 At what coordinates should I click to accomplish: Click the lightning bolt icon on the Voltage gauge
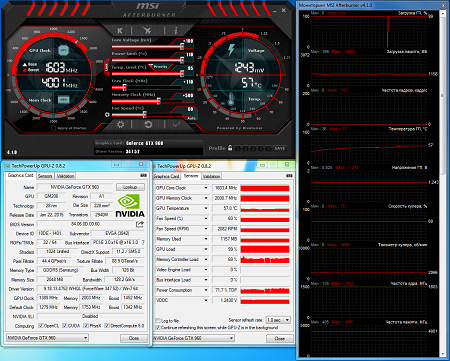(231, 50)
